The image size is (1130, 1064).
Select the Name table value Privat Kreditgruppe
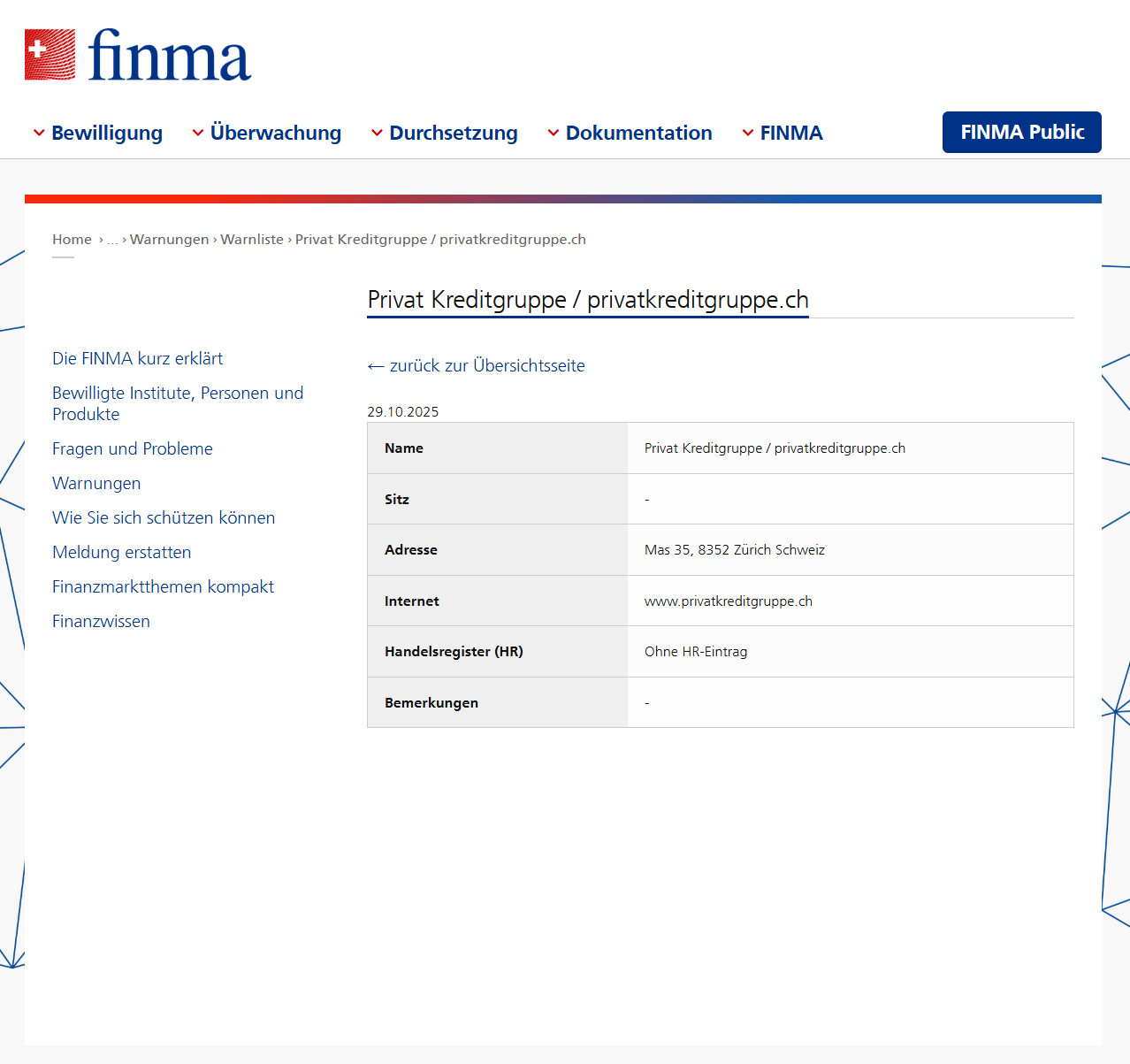tap(775, 448)
